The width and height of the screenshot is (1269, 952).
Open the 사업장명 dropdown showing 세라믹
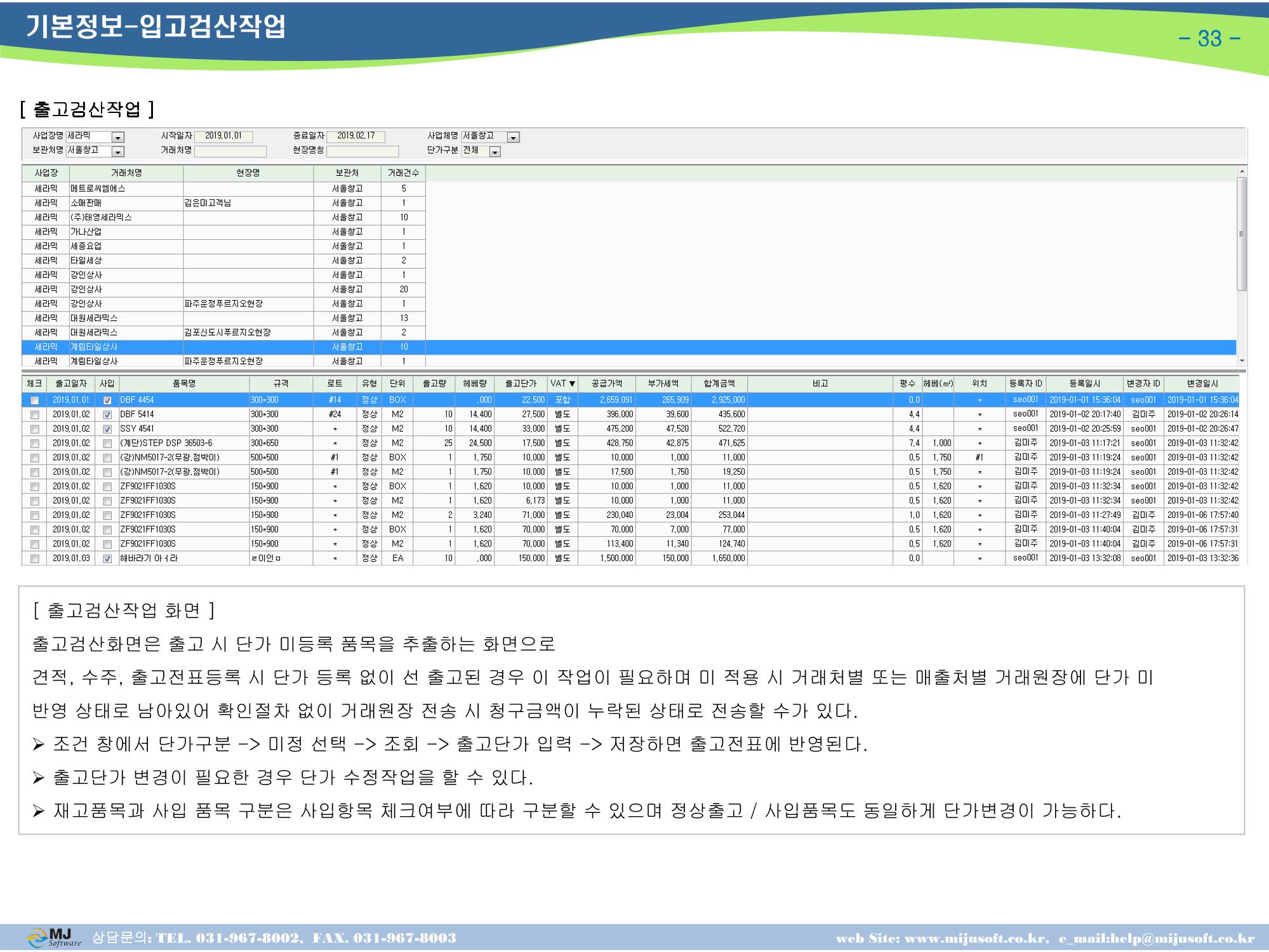pos(118,138)
